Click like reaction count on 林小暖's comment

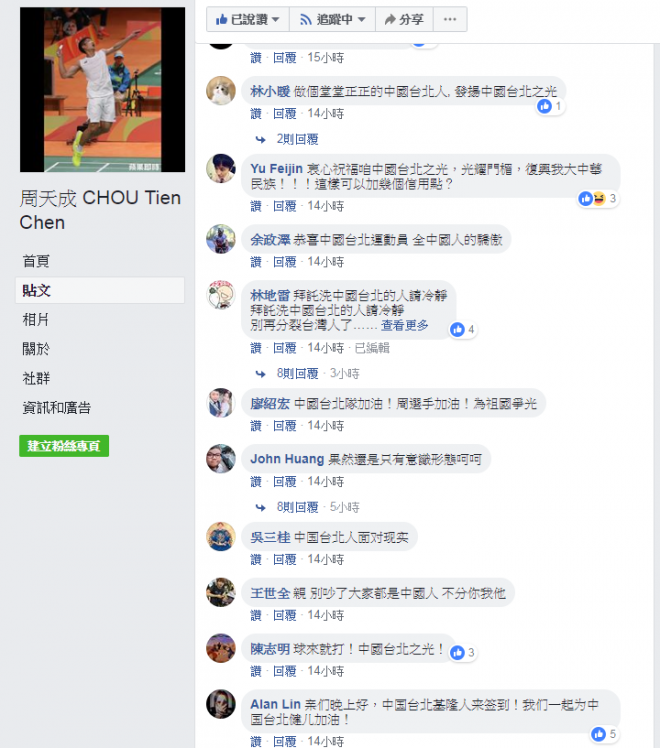pos(550,106)
